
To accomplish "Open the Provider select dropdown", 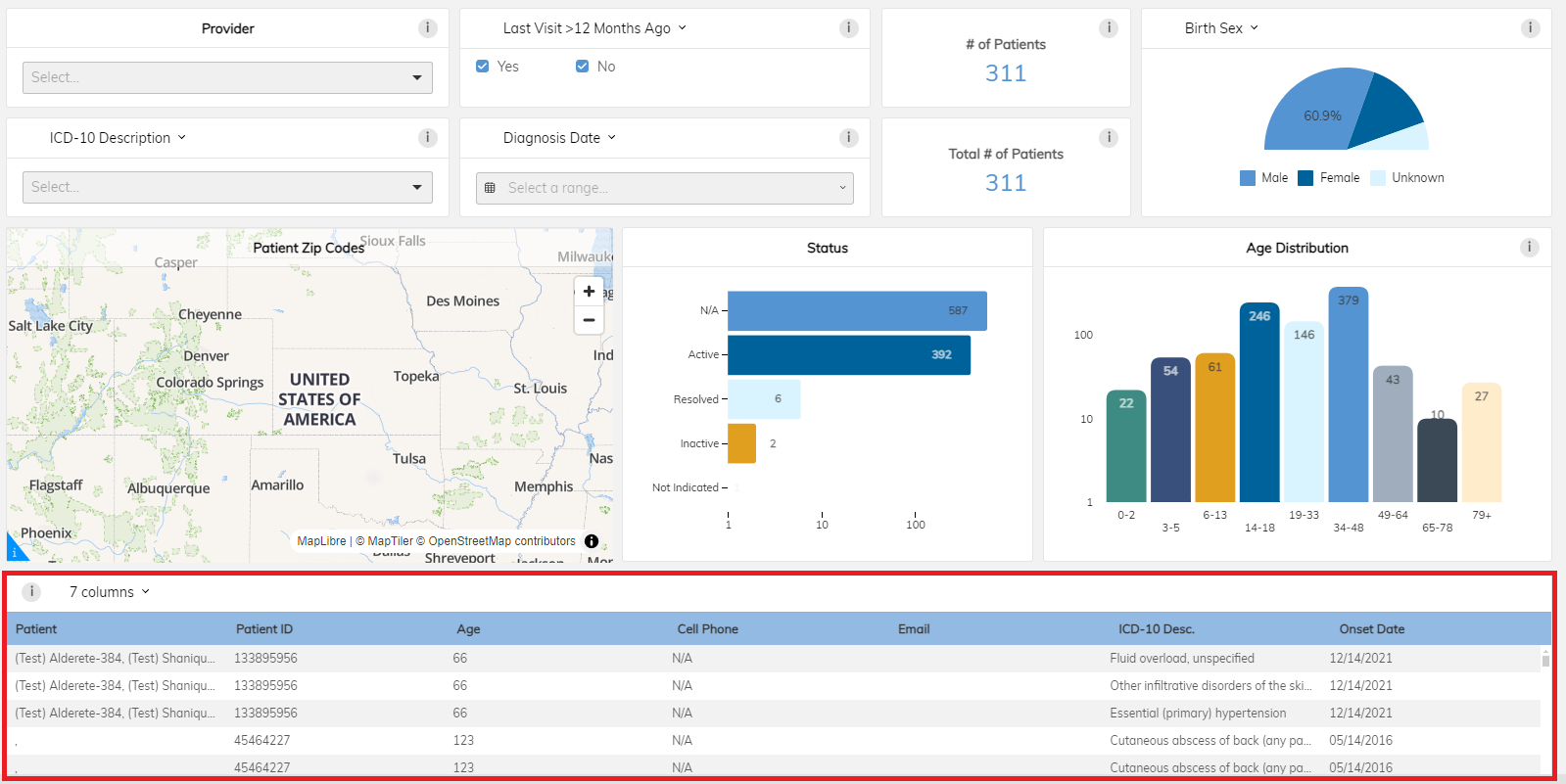I will coord(227,77).
